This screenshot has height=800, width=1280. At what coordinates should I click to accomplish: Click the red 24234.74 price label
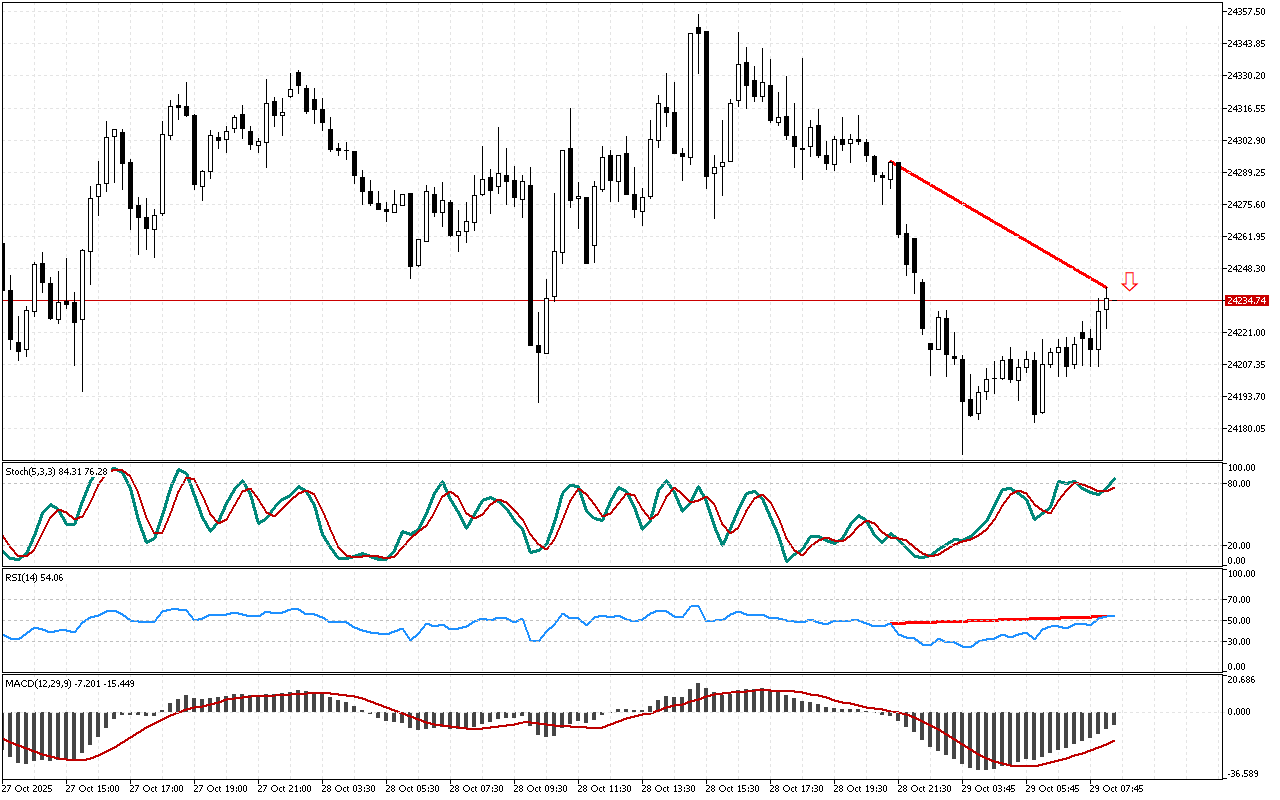click(1246, 300)
